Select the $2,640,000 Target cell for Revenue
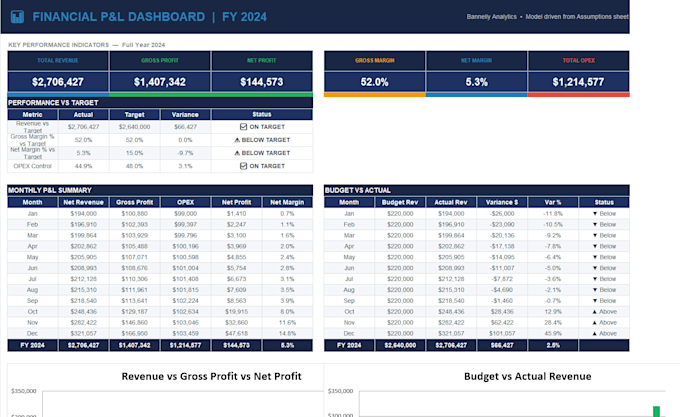The width and height of the screenshot is (680, 417). coord(134,127)
